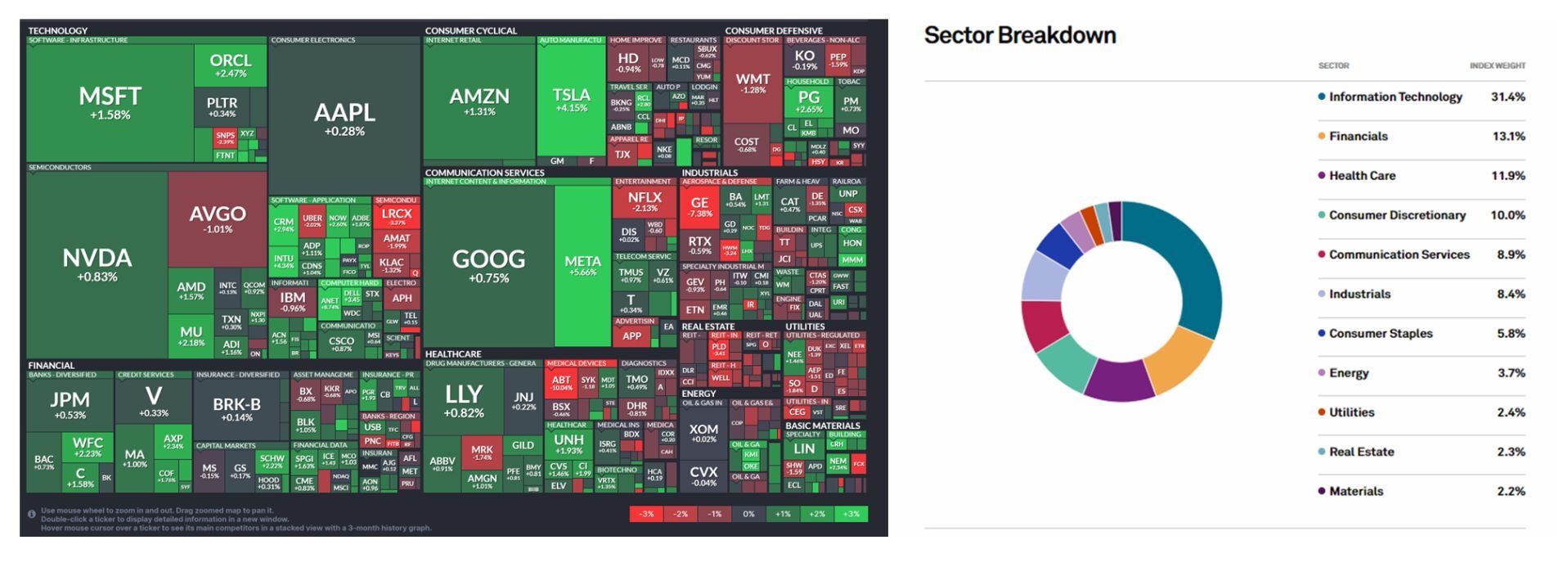Click the Utilities legend dot
The image size is (1568, 576).
point(1321,412)
